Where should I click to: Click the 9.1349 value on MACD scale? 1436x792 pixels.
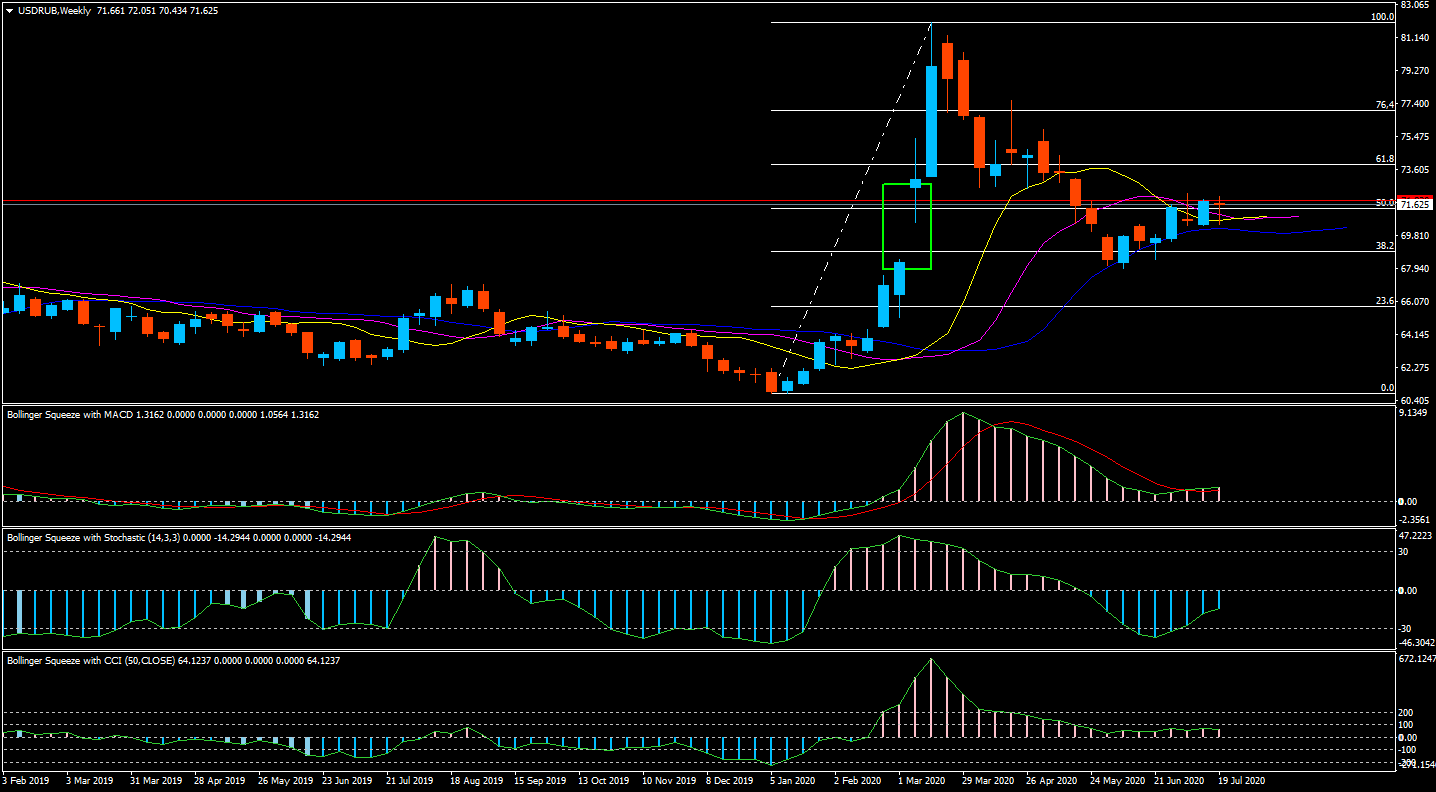tap(1414, 412)
